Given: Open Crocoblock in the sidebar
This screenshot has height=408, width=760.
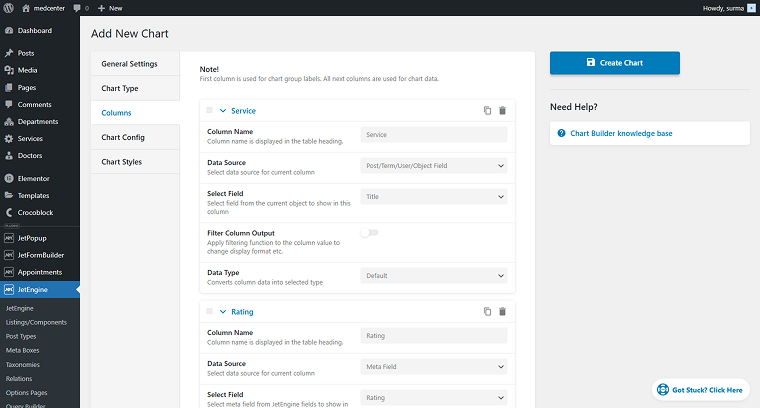Looking at the screenshot, I should tap(40, 212).
